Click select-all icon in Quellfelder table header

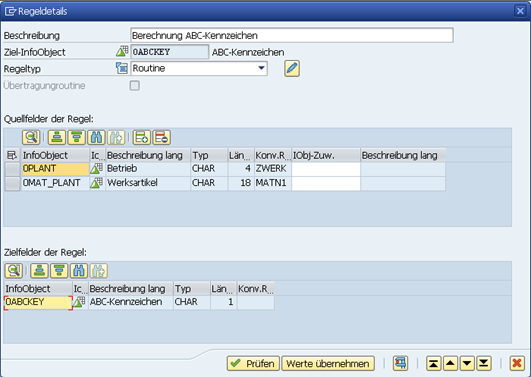pos(12,155)
